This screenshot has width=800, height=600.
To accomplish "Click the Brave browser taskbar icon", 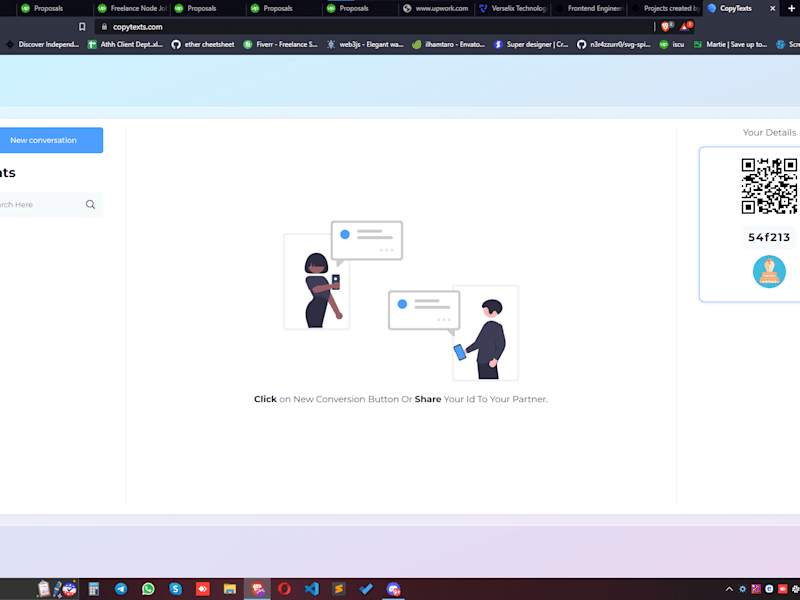I will (257, 589).
